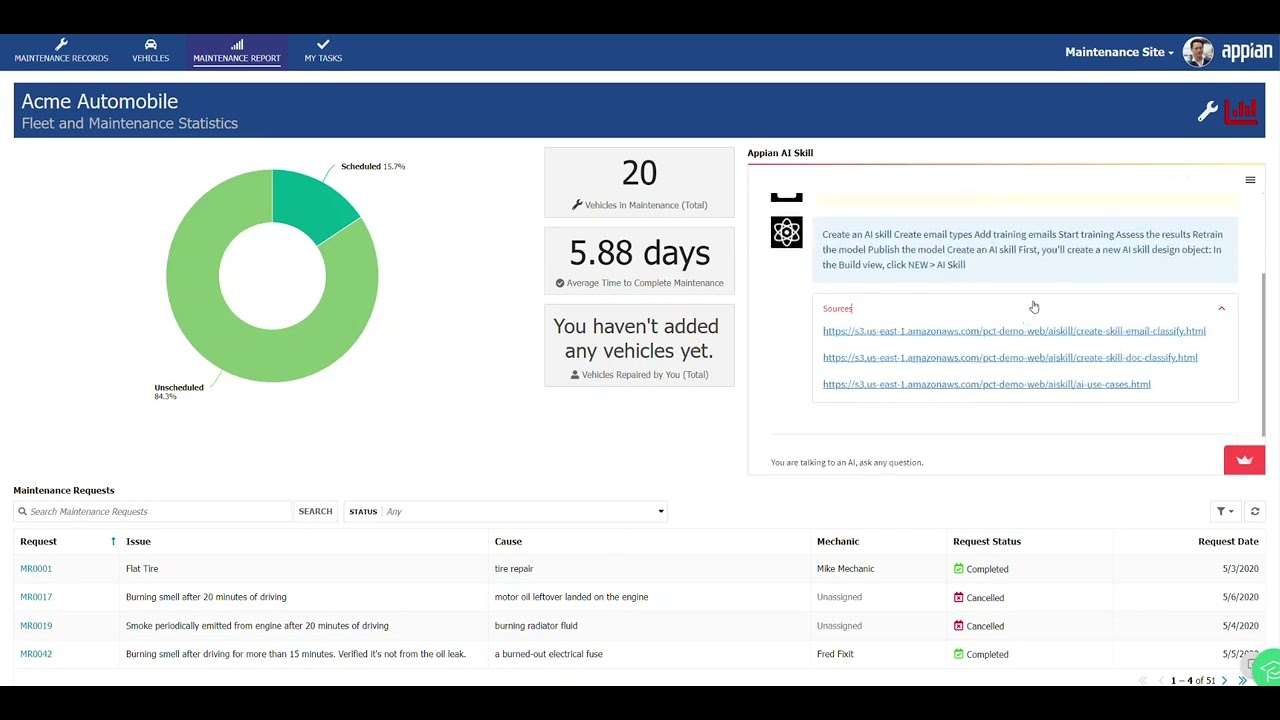Open AI Skill chat hamburger menu

tap(1250, 180)
